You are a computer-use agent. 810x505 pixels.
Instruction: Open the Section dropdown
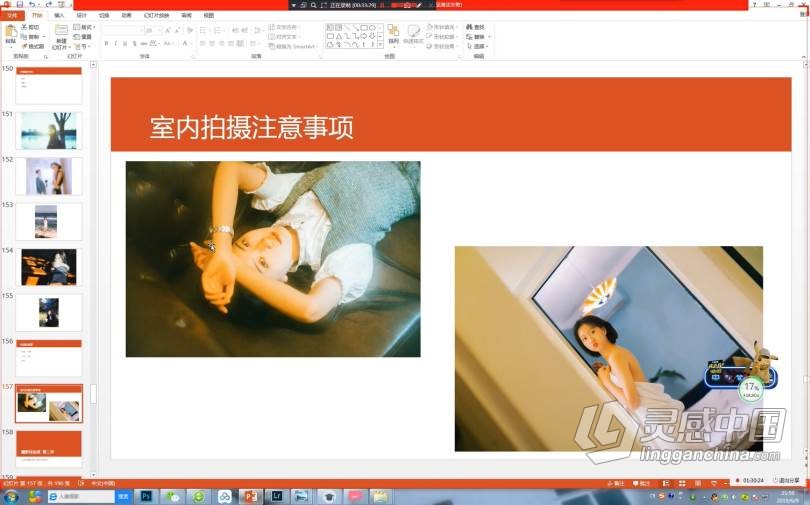(83, 46)
